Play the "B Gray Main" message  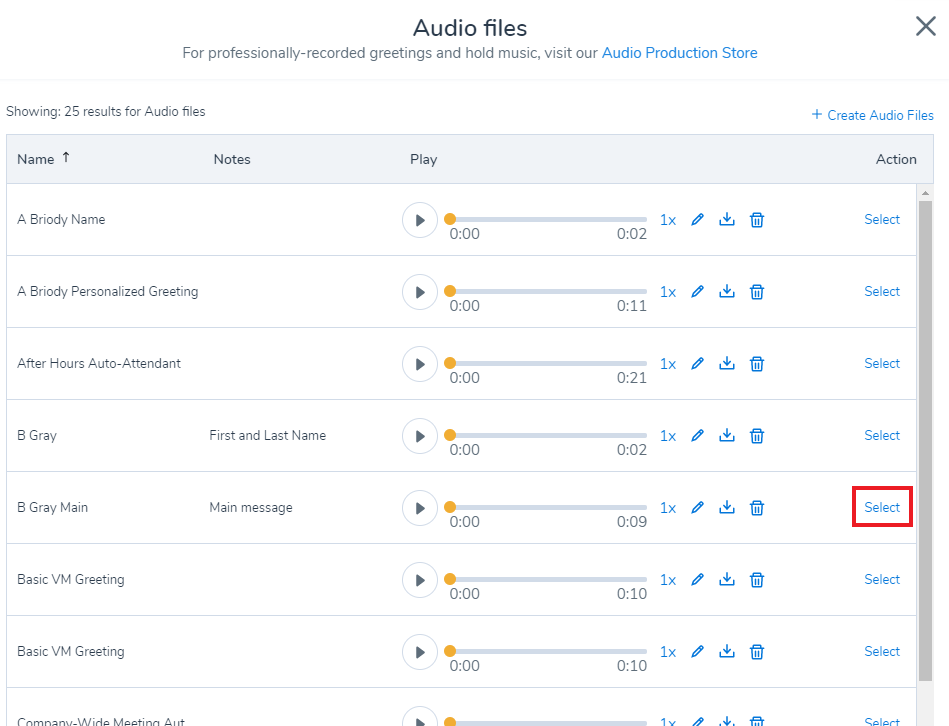point(420,507)
